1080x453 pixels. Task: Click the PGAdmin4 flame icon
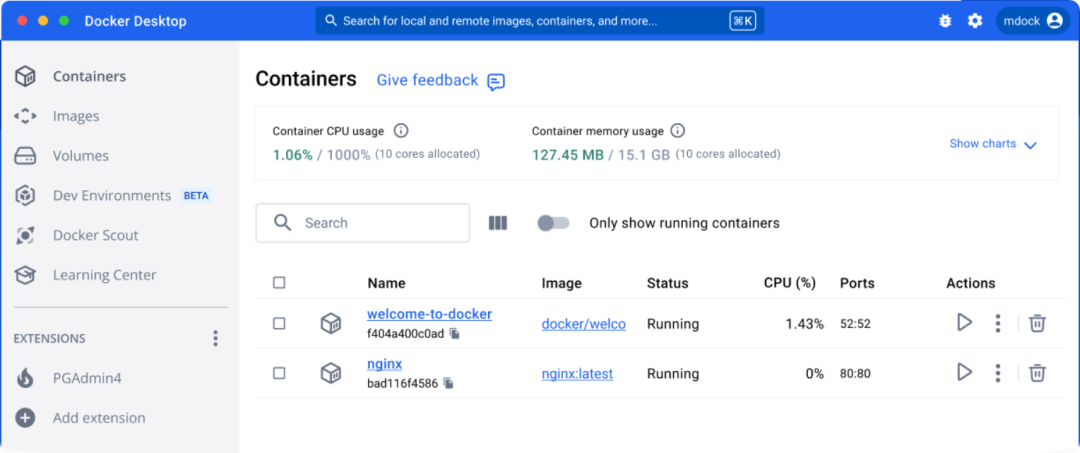point(25,378)
